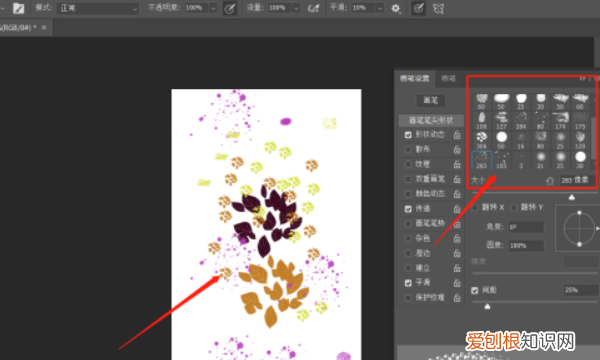Close the open document tab
The width and height of the screenshot is (600, 360).
[x=44, y=28]
